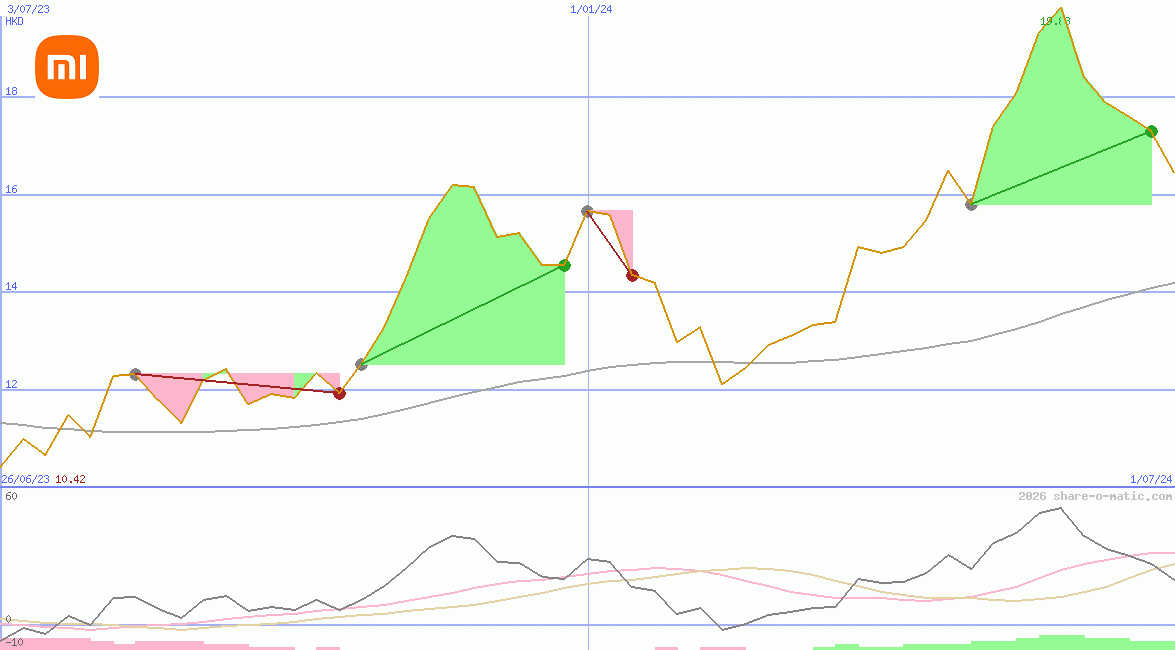The width and height of the screenshot is (1175, 650).
Task: Click the green exit dot ending the first green trade area
Action: [564, 265]
